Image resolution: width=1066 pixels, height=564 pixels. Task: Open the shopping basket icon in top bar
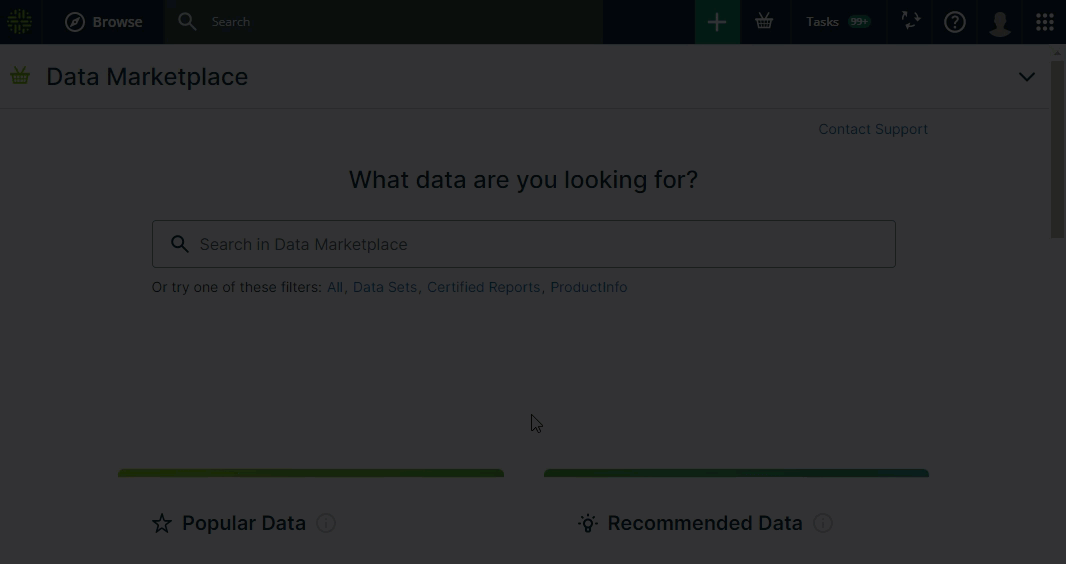[764, 22]
